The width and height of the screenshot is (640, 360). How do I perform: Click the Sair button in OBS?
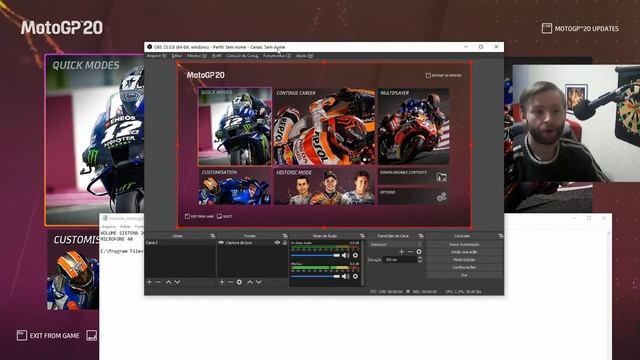[464, 275]
